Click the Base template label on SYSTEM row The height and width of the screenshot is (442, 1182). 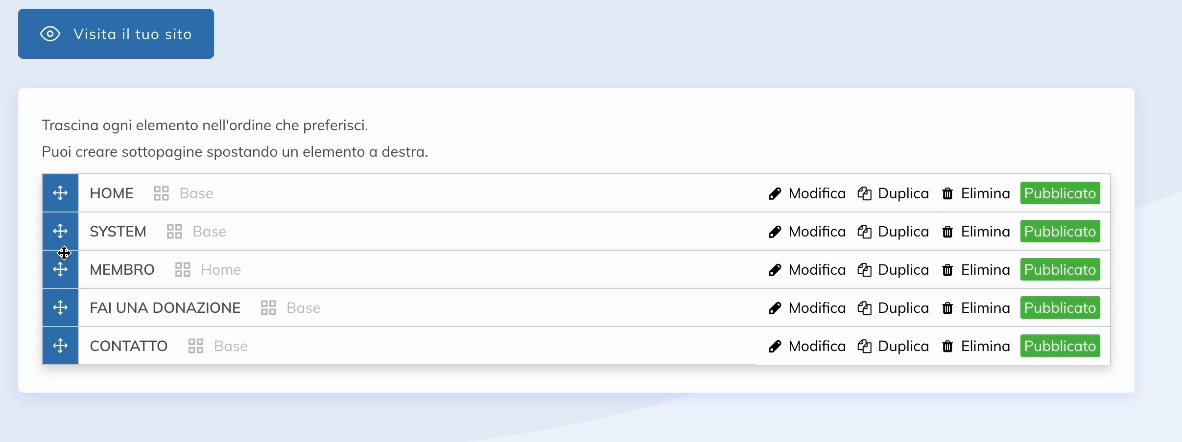tap(209, 232)
